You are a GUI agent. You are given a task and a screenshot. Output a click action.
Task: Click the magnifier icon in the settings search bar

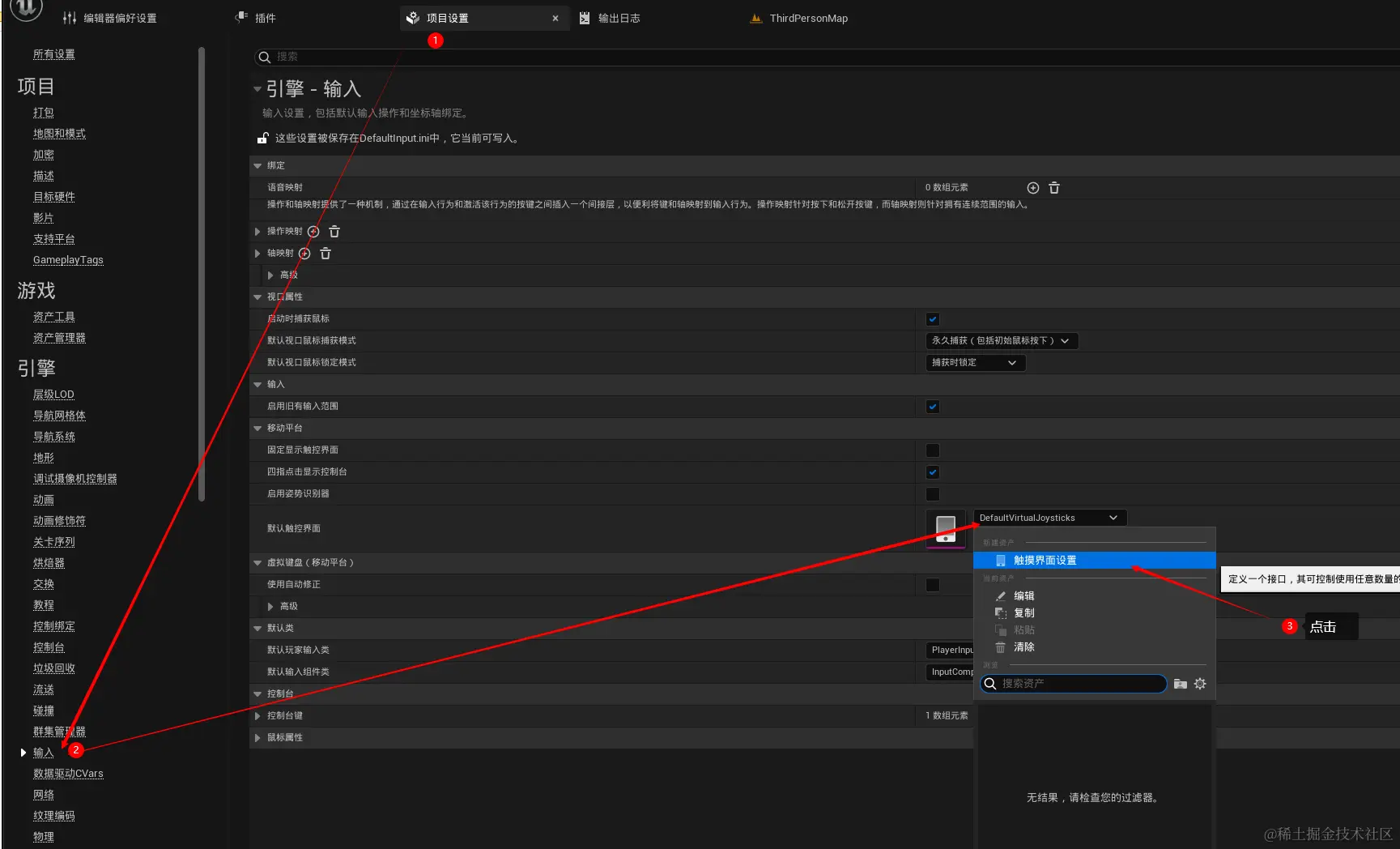[x=264, y=57]
